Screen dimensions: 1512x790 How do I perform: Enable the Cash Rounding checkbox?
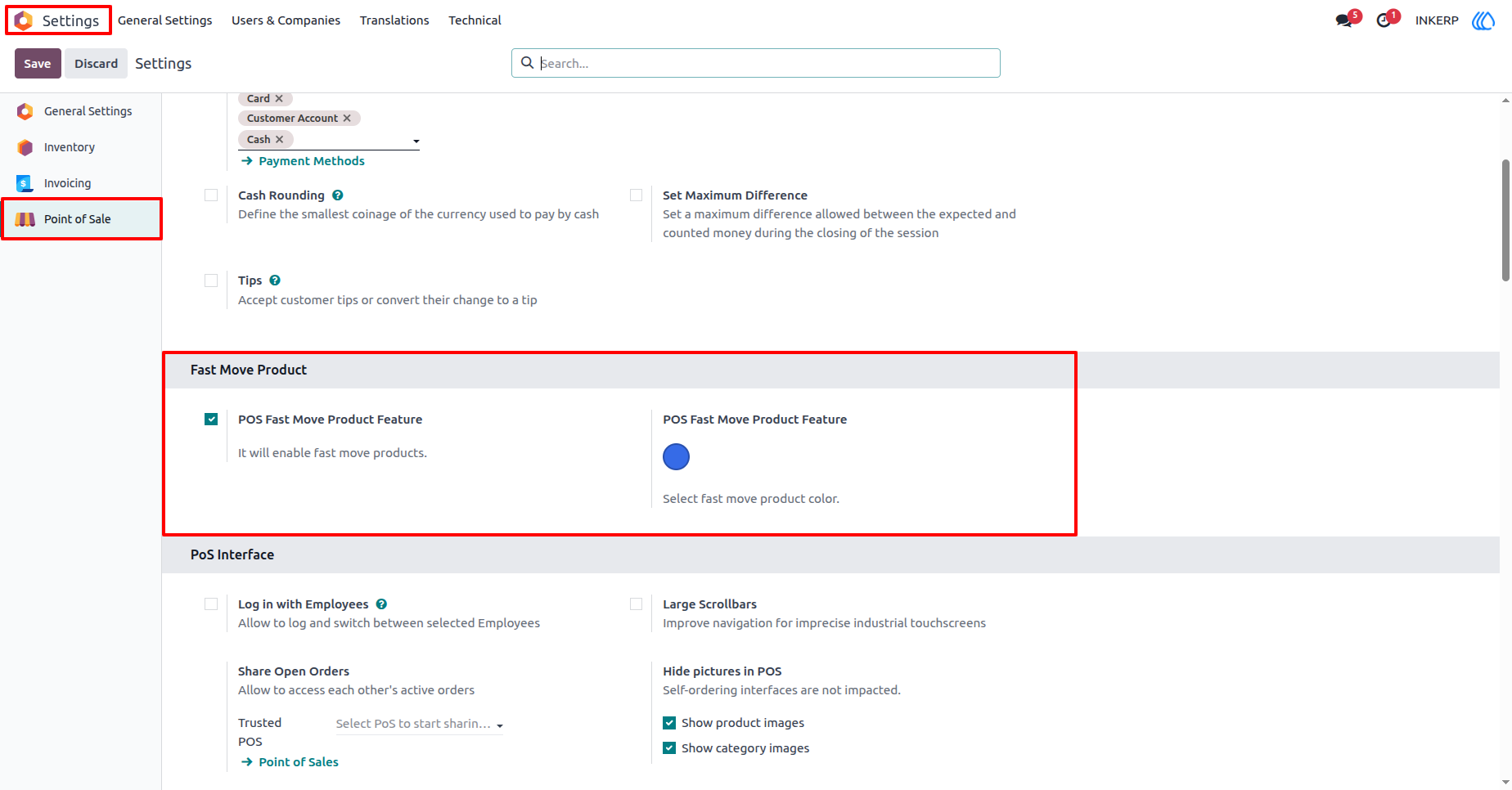(211, 195)
